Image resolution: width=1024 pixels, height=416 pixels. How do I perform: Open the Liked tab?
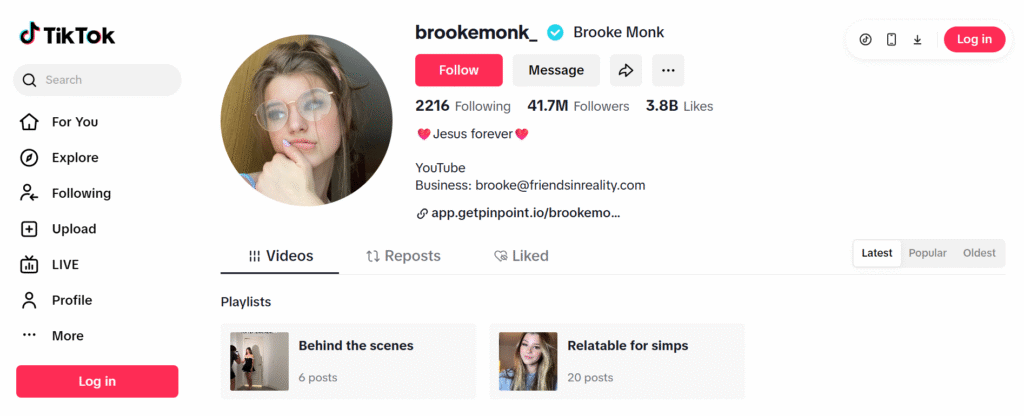[521, 256]
